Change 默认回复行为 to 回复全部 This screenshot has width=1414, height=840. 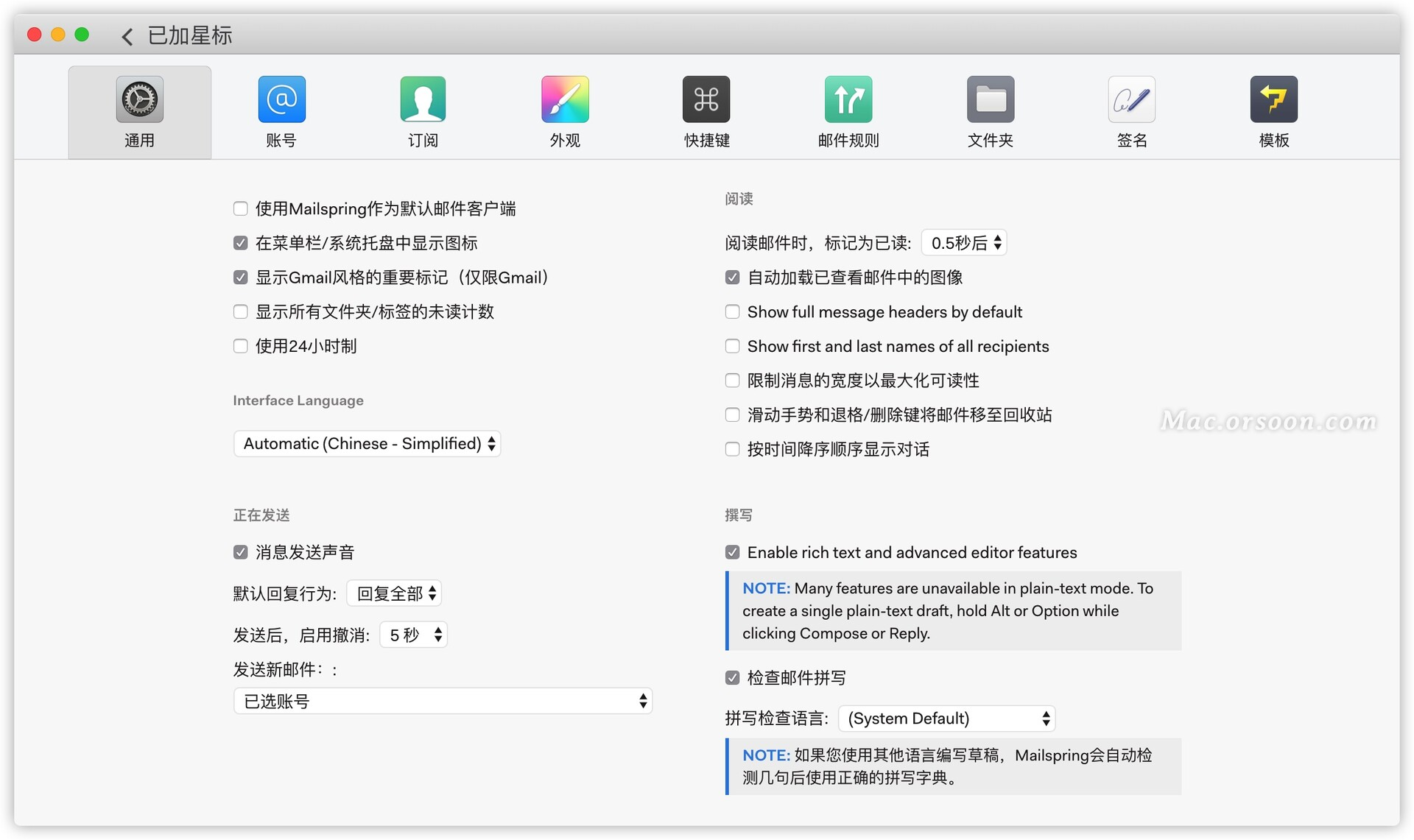[394, 593]
